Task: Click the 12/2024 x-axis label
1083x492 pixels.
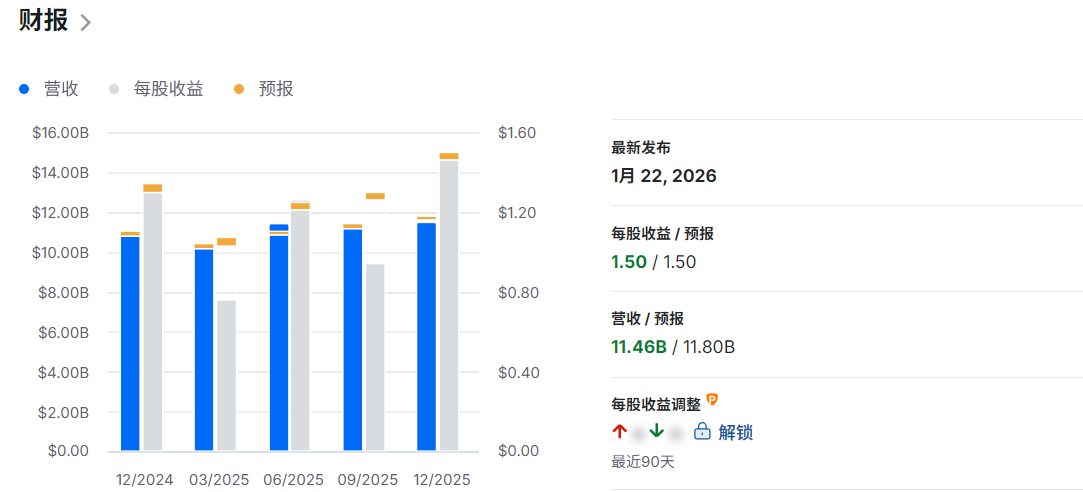Action: click(145, 480)
